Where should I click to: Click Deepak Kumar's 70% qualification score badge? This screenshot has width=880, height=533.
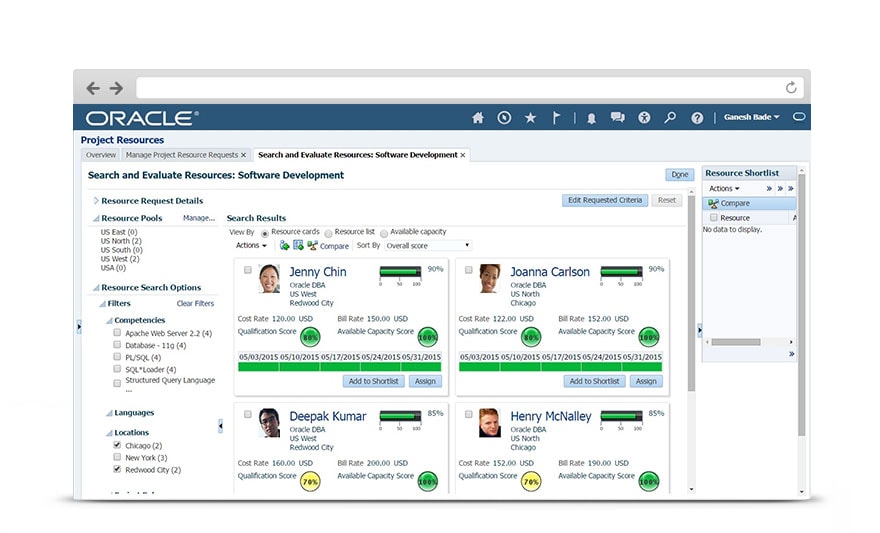[310, 481]
